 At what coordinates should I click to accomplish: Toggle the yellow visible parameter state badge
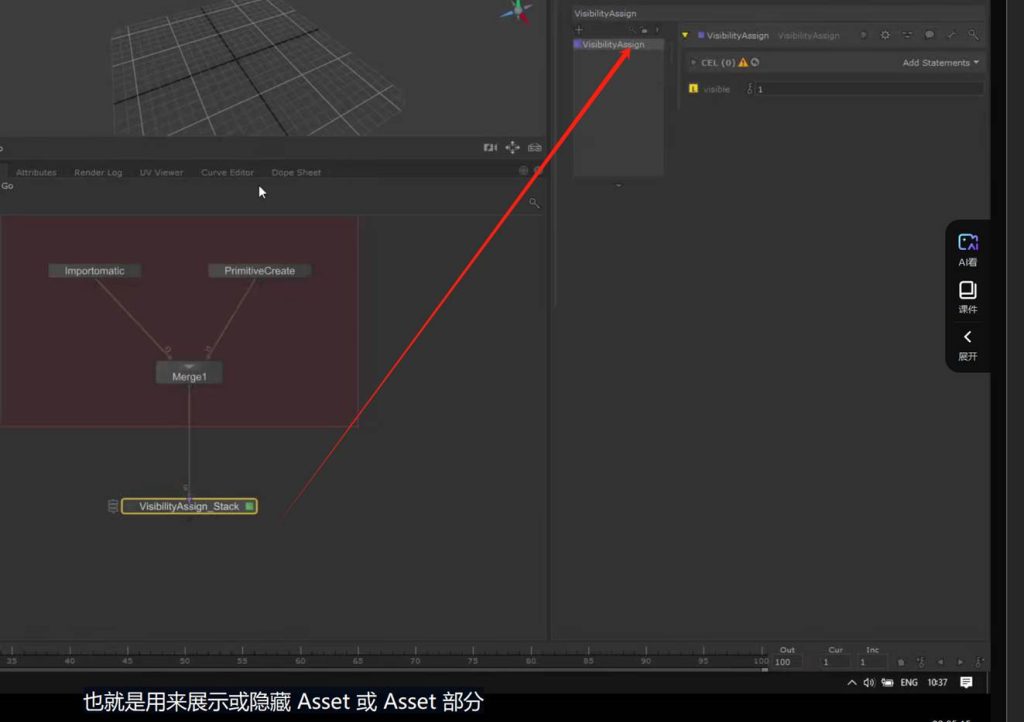[693, 89]
